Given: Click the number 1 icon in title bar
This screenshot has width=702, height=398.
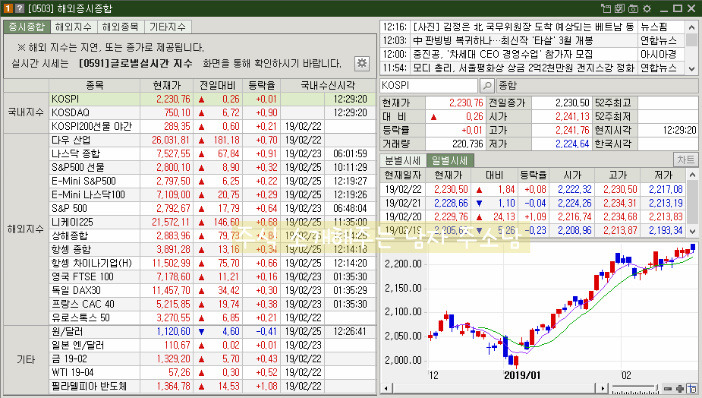Looking at the screenshot, I should pyautogui.click(x=8, y=8).
